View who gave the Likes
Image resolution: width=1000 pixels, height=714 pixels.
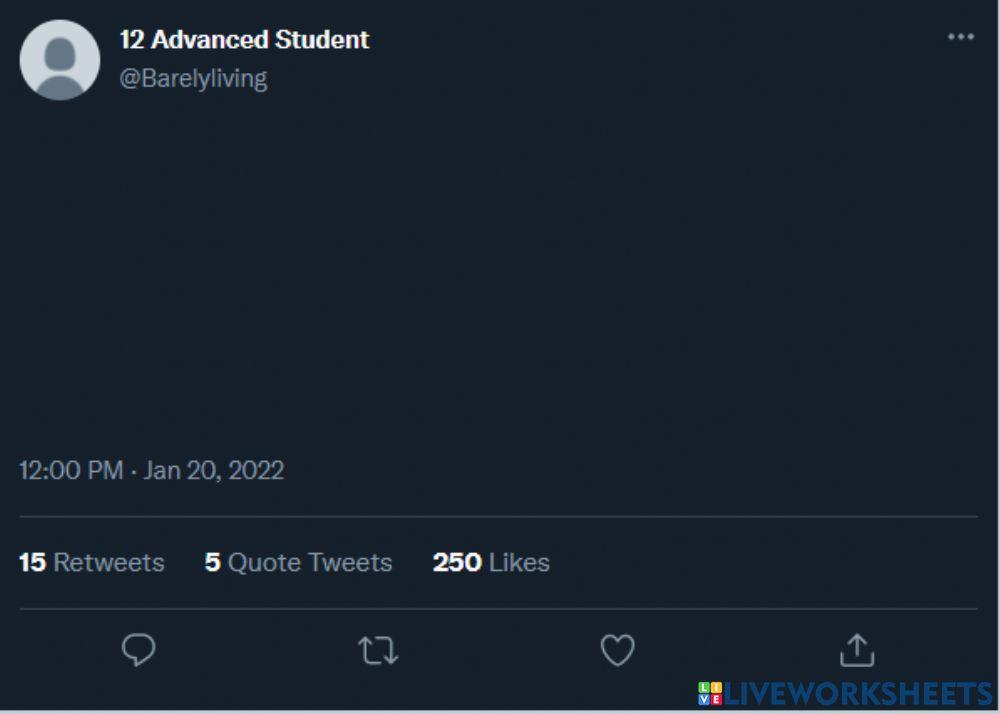tap(519, 563)
